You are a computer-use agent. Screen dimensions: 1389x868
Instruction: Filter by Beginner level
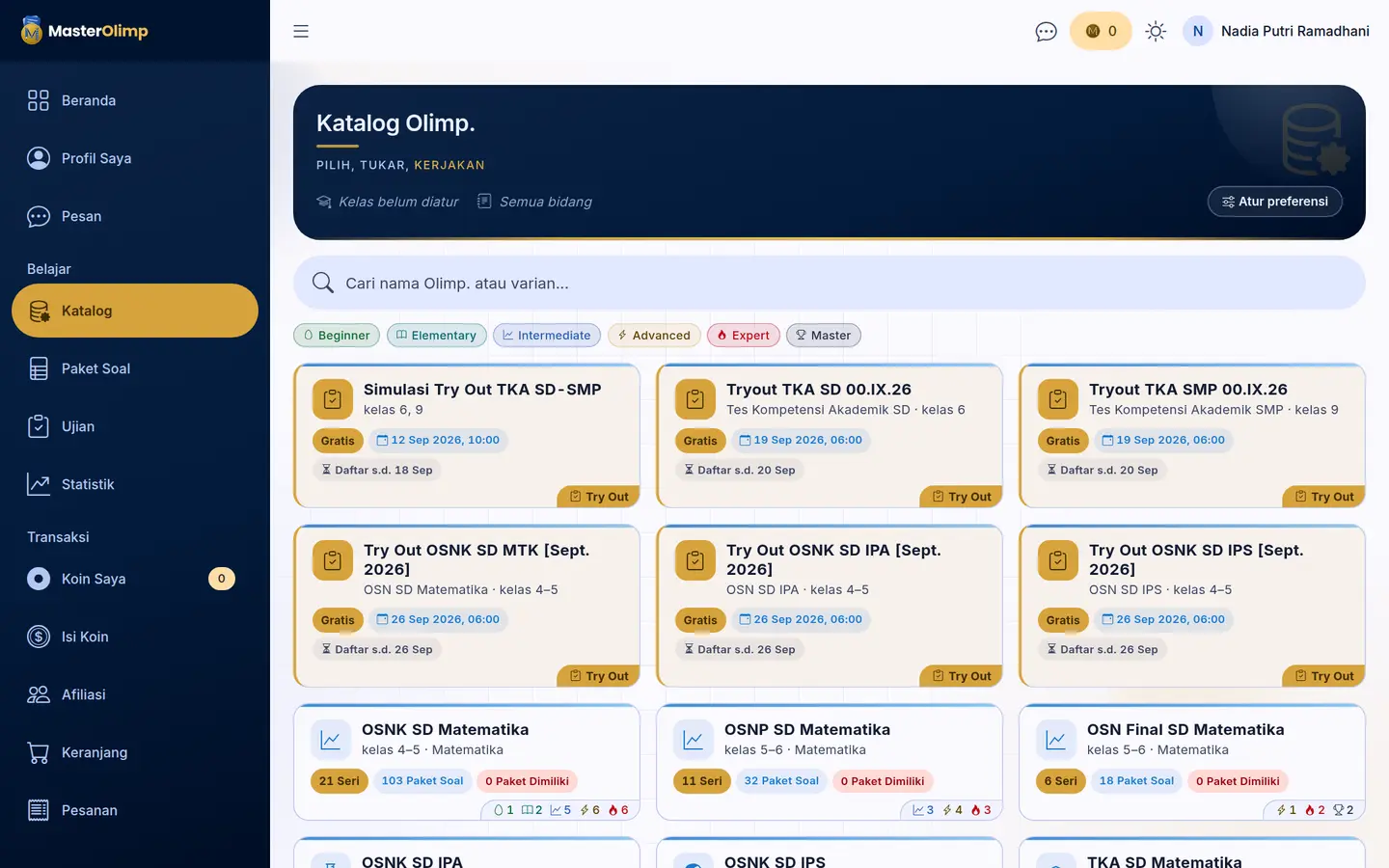[337, 336]
